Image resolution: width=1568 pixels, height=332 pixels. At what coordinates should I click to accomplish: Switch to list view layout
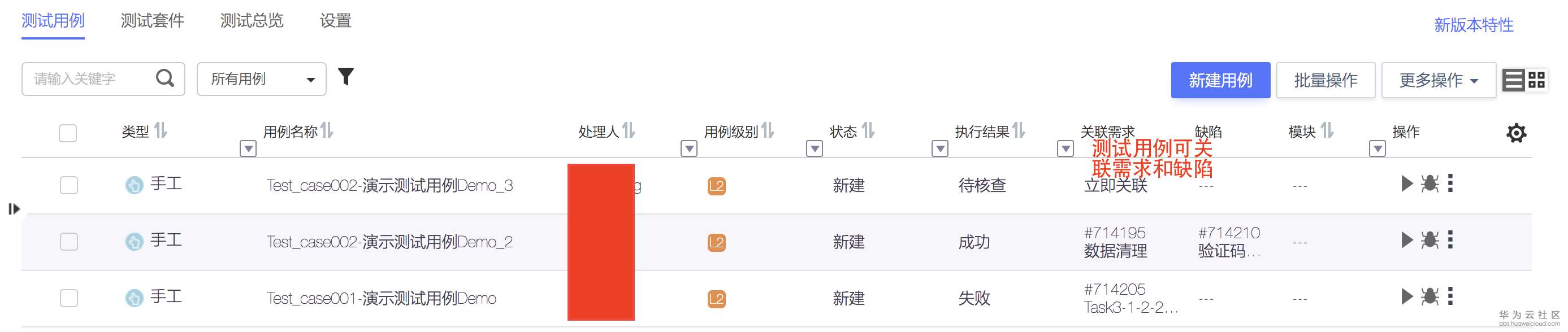coord(1513,80)
